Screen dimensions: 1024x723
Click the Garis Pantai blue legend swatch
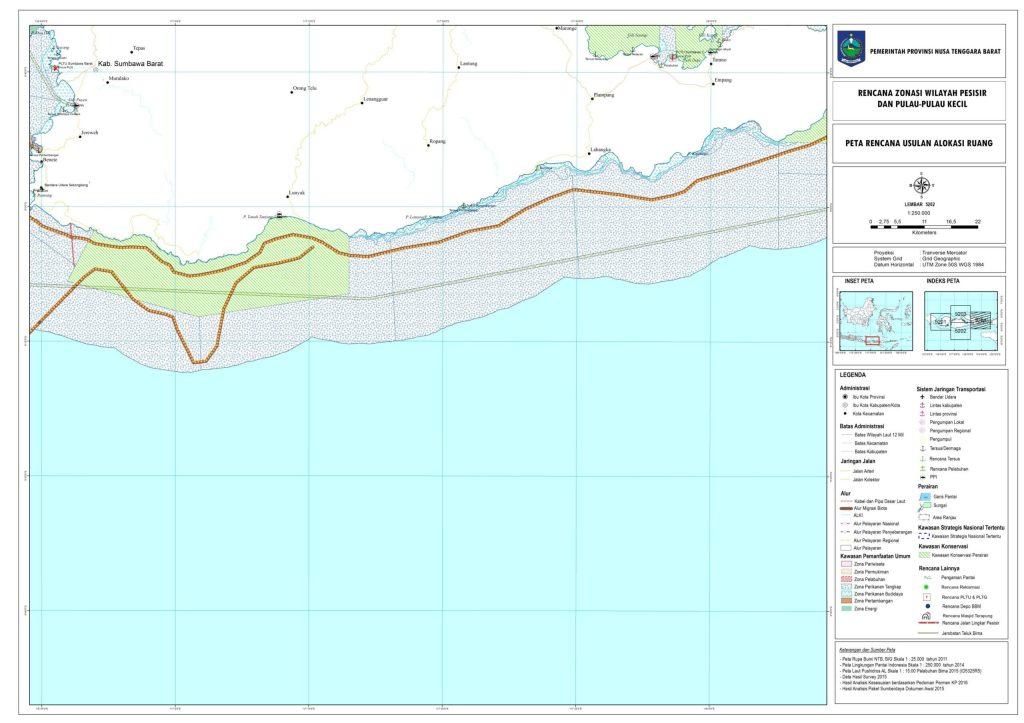tap(925, 496)
